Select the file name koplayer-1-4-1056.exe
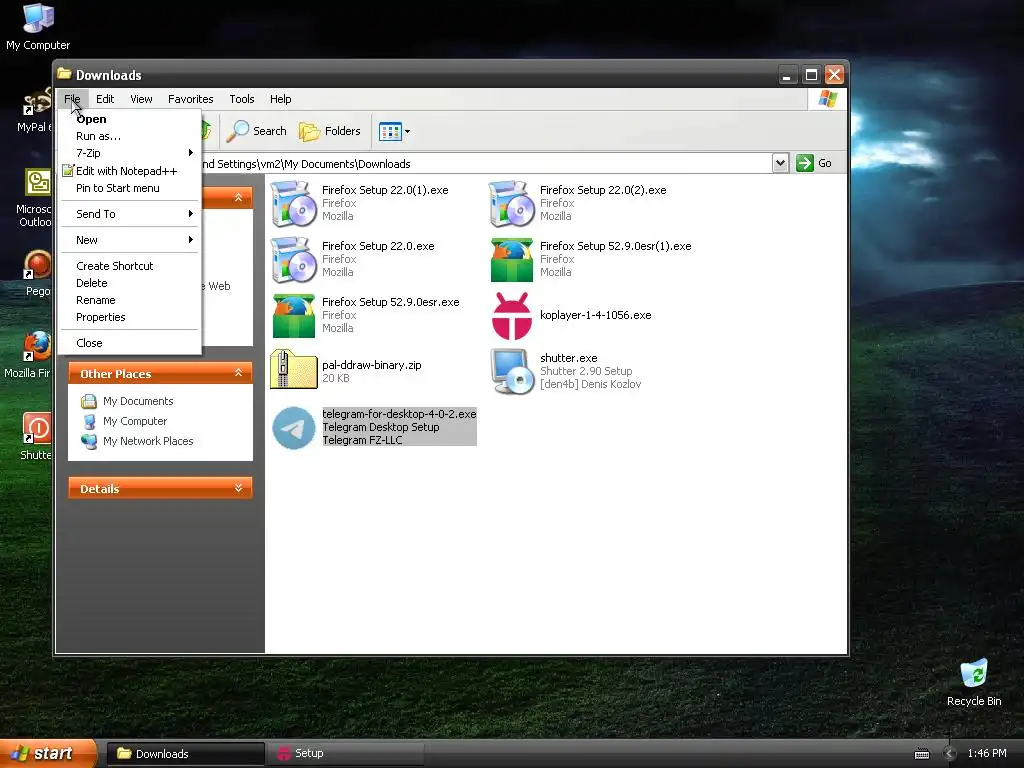 click(596, 315)
